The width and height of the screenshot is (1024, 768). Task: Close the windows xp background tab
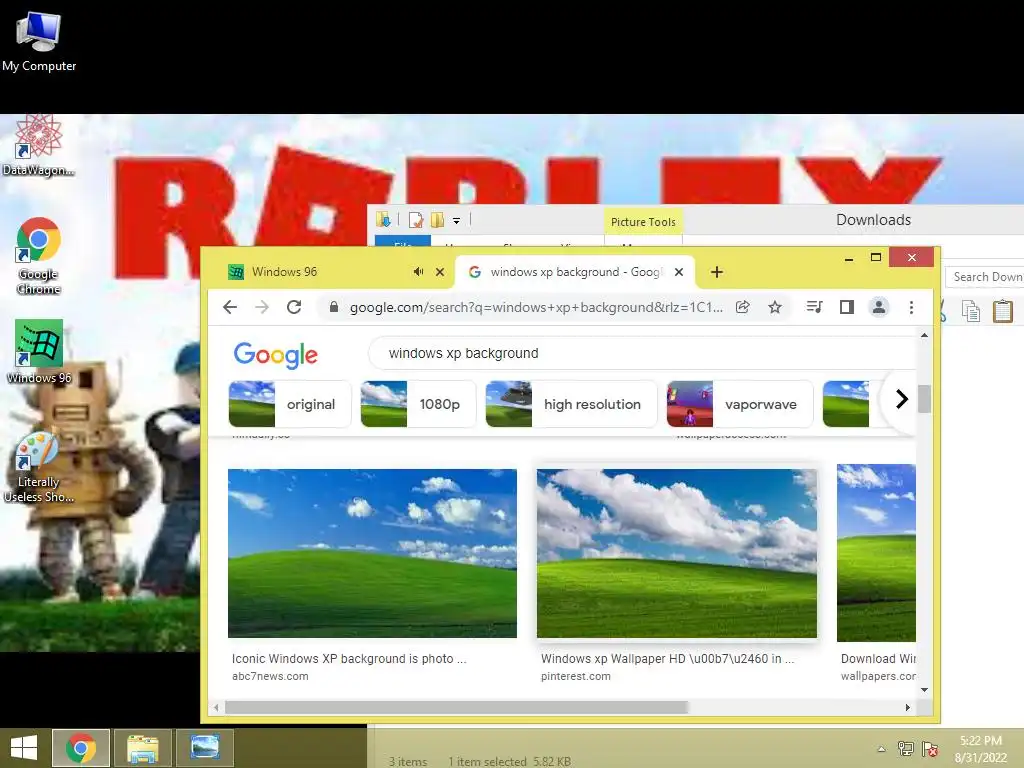coord(679,272)
